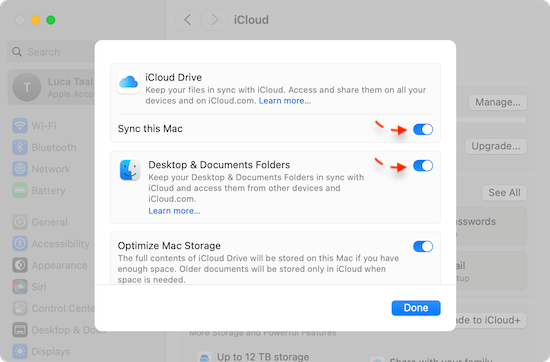The height and width of the screenshot is (362, 550).
Task: Click the Done button
Action: (416, 308)
